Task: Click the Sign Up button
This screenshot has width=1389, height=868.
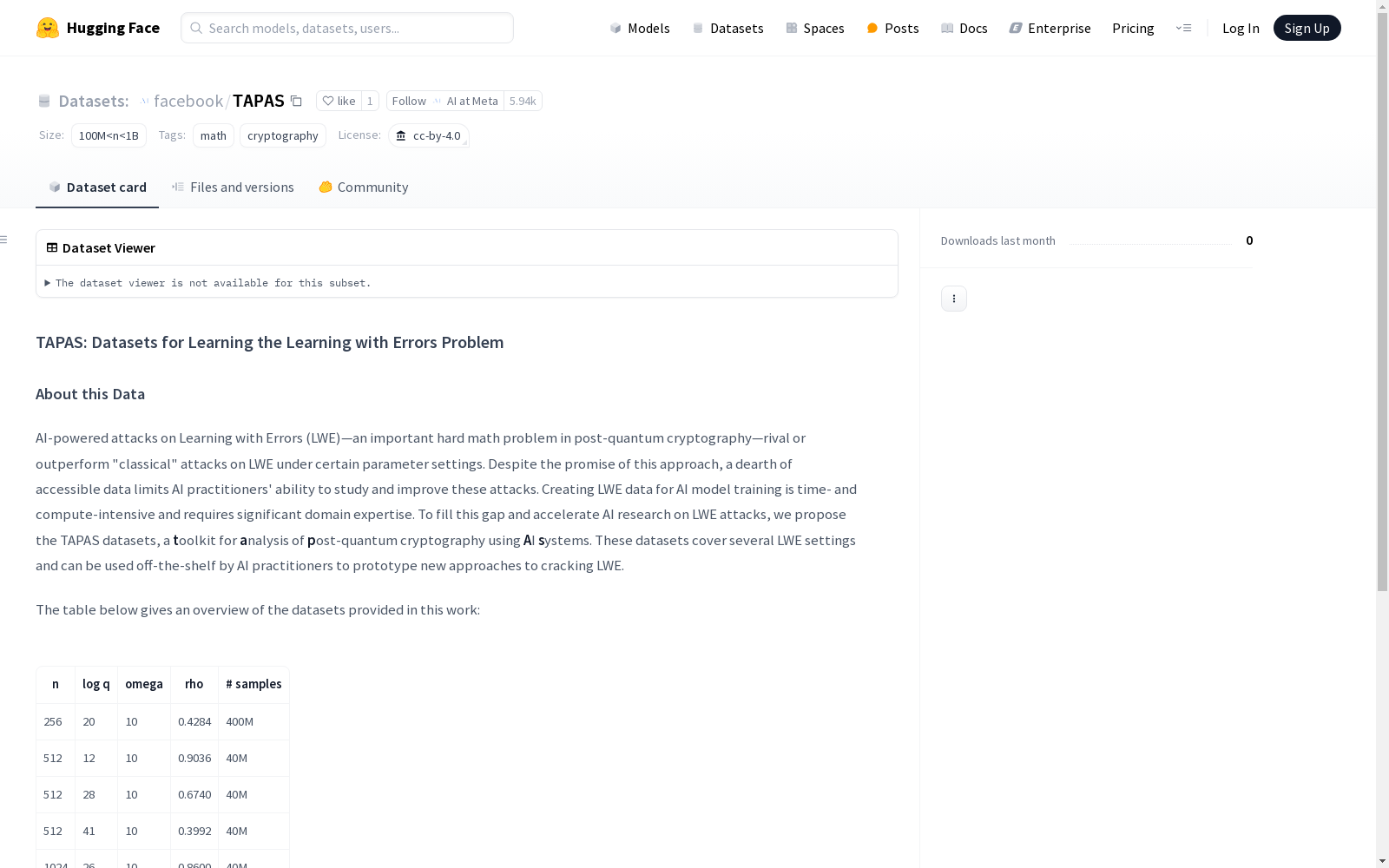Action: point(1307,28)
